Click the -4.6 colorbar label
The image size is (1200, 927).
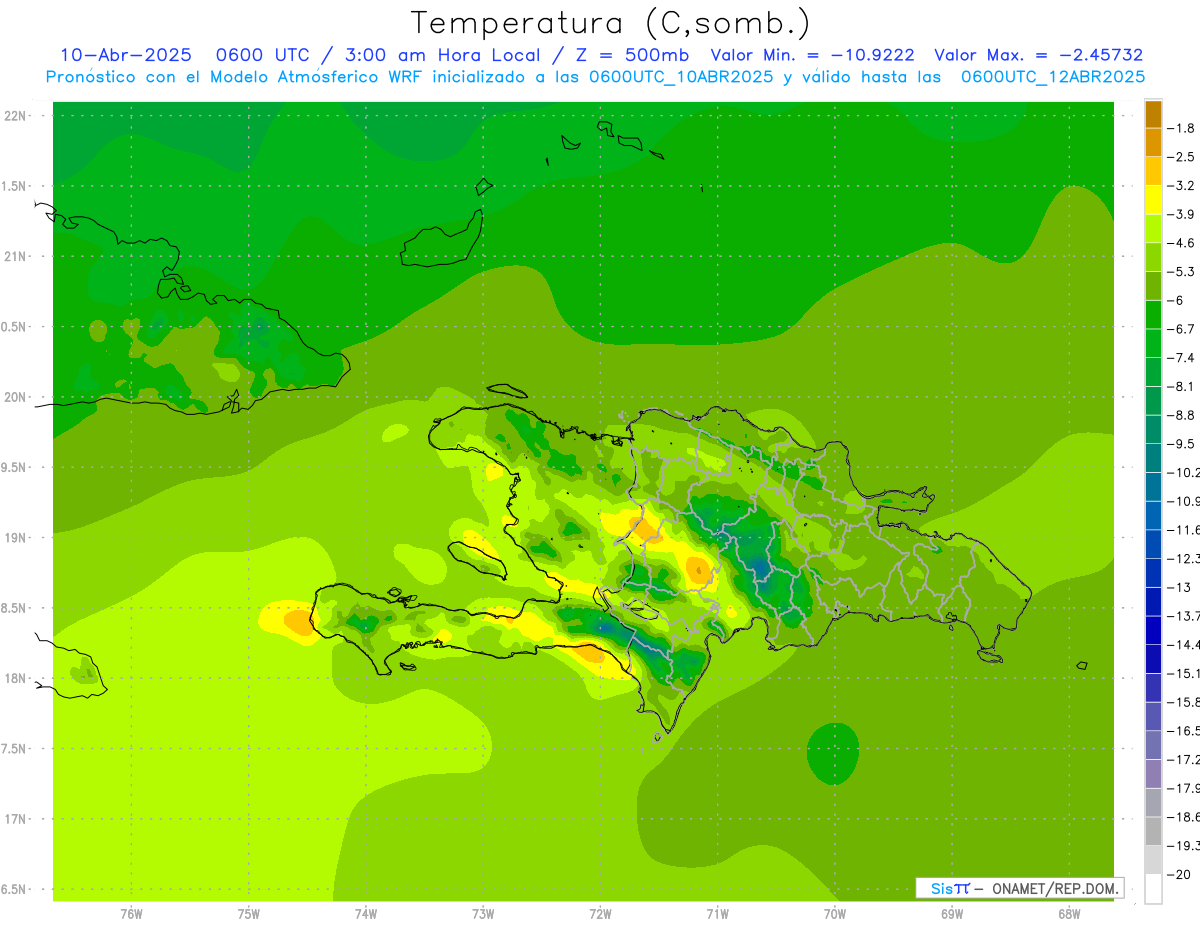1182,243
